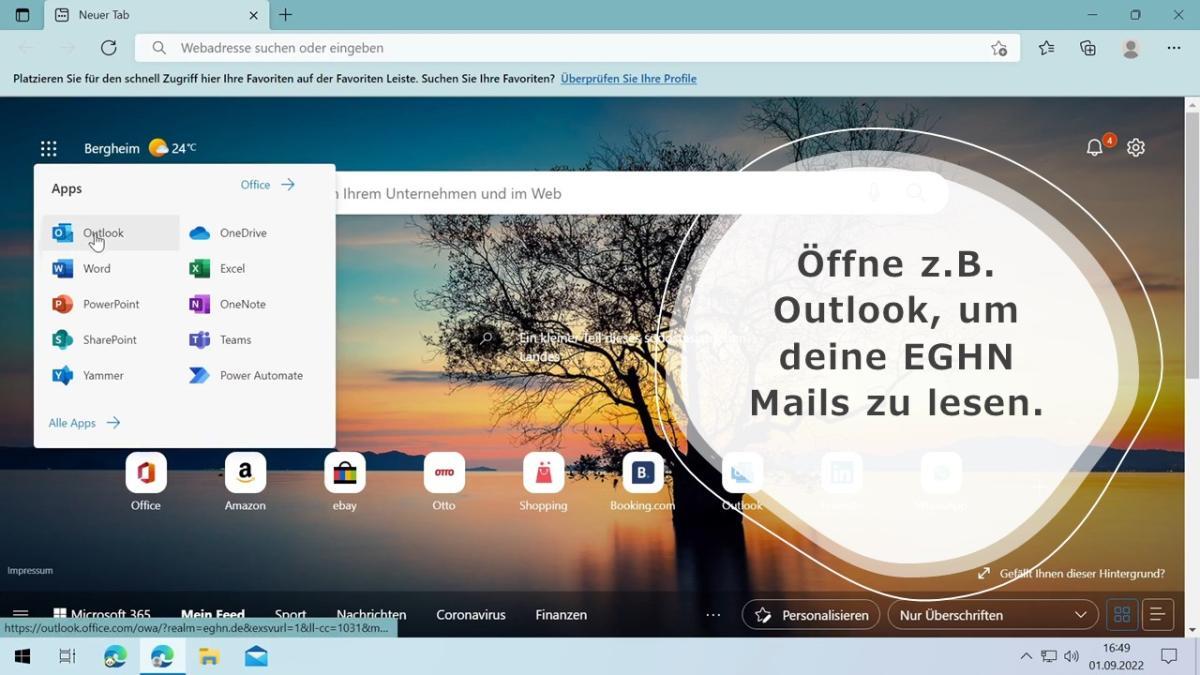
Task: Show more feed categories via ellipsis
Action: point(713,615)
